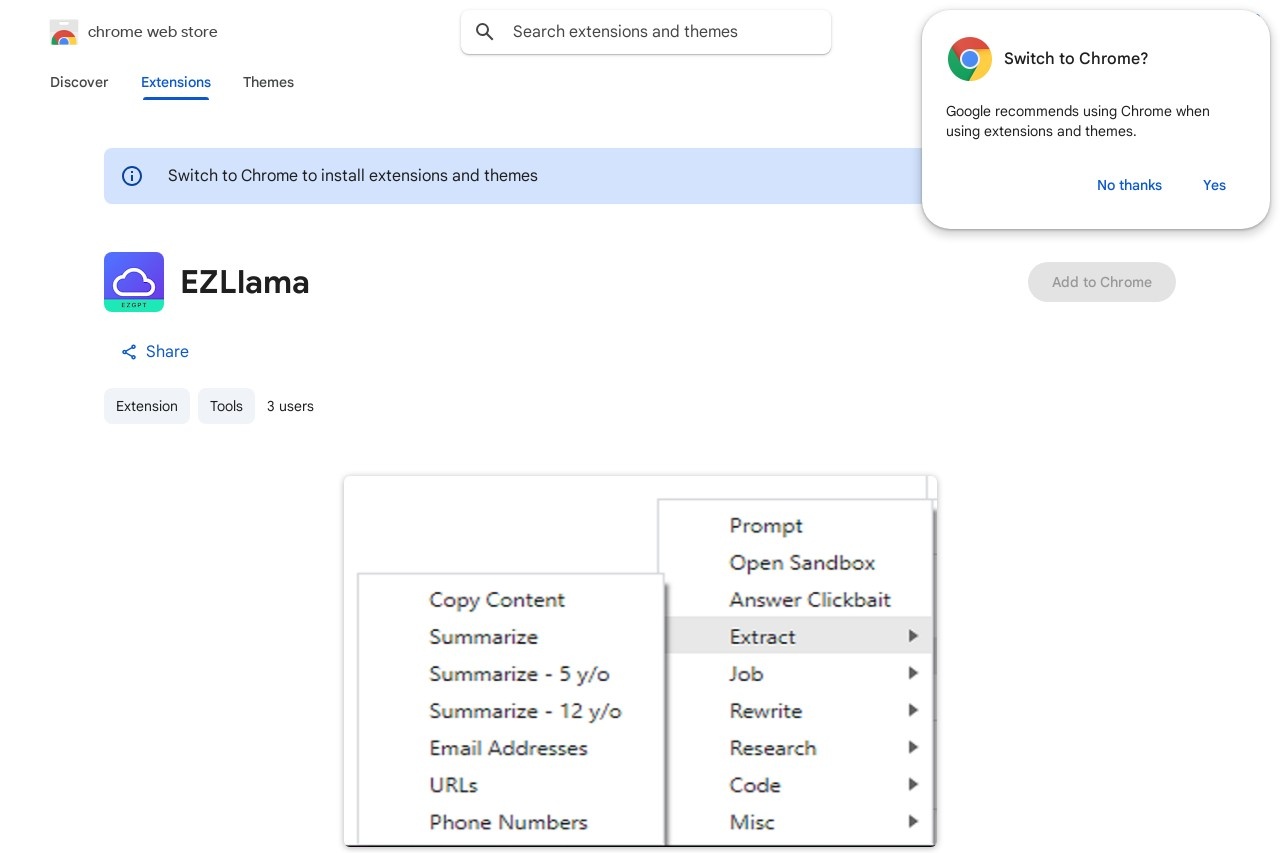Viewport: 1280px width, 853px height.
Task: Click the EZLlama extension title
Action: point(245,283)
